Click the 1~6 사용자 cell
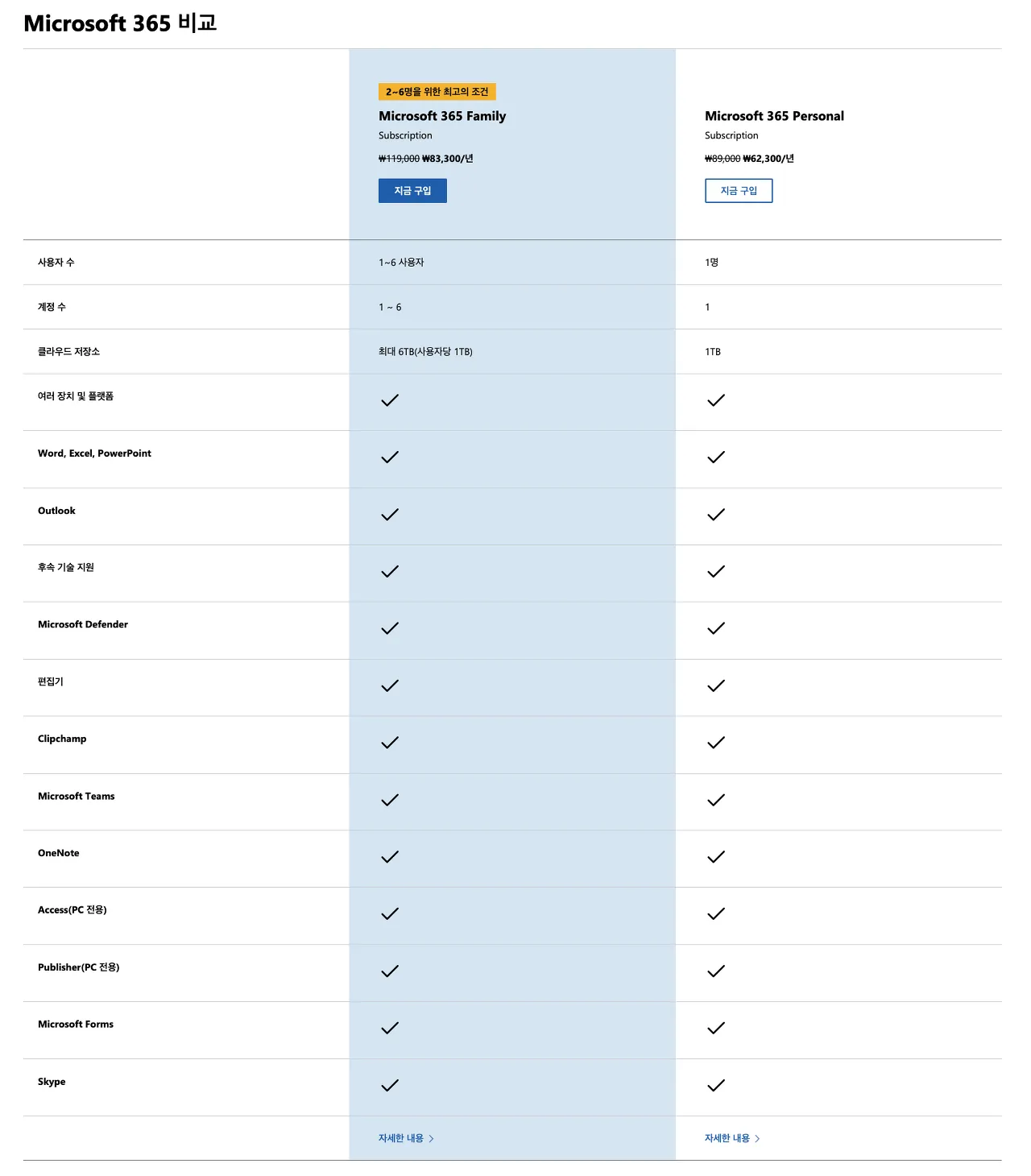 coord(401,263)
